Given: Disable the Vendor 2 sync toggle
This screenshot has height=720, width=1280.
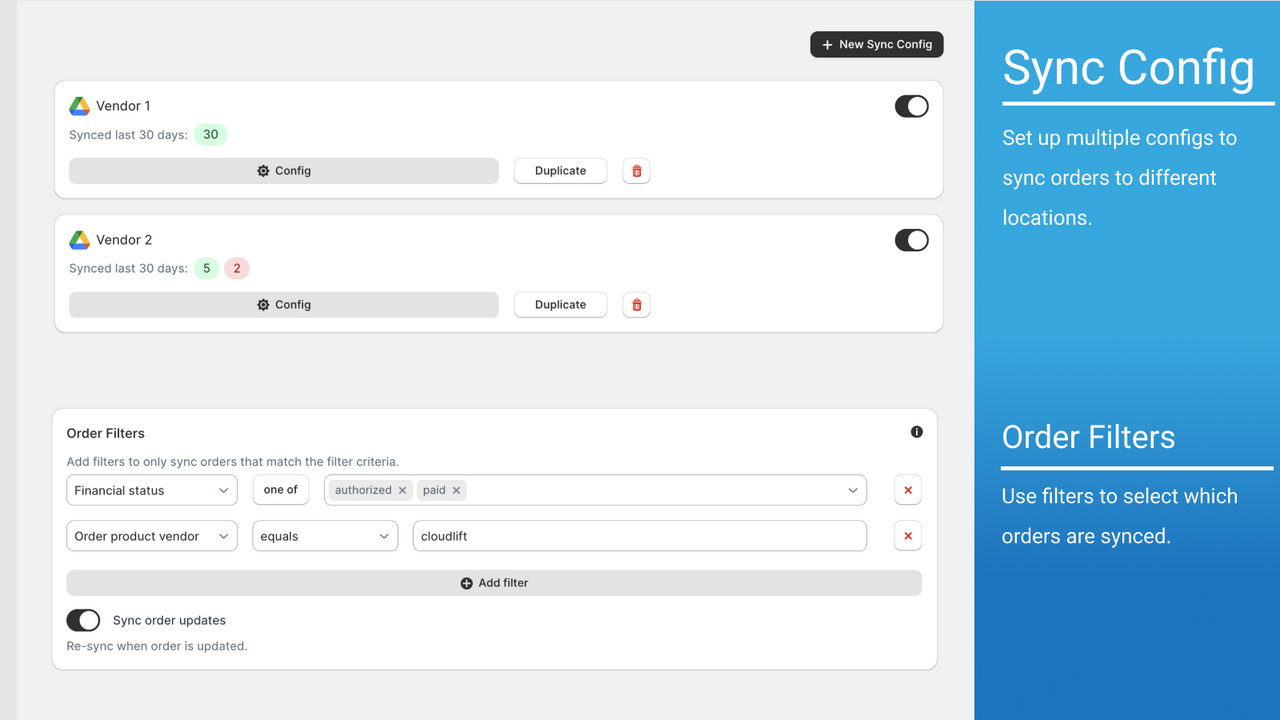Looking at the screenshot, I should [x=911, y=240].
